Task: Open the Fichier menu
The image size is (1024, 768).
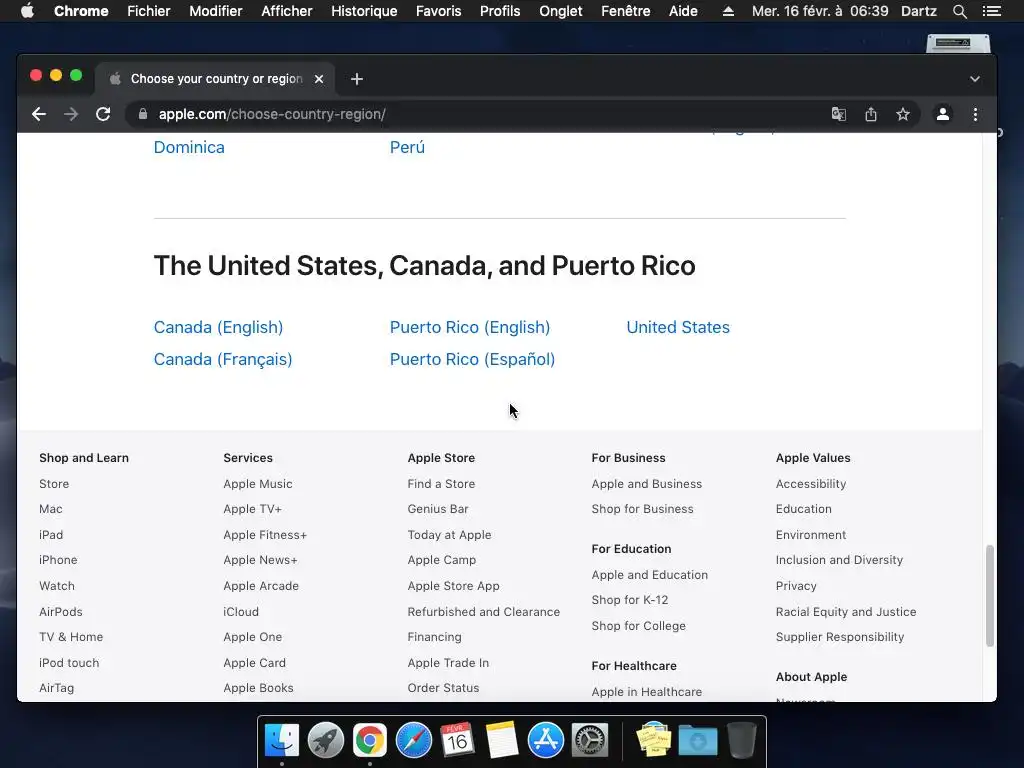Action: pos(149,11)
